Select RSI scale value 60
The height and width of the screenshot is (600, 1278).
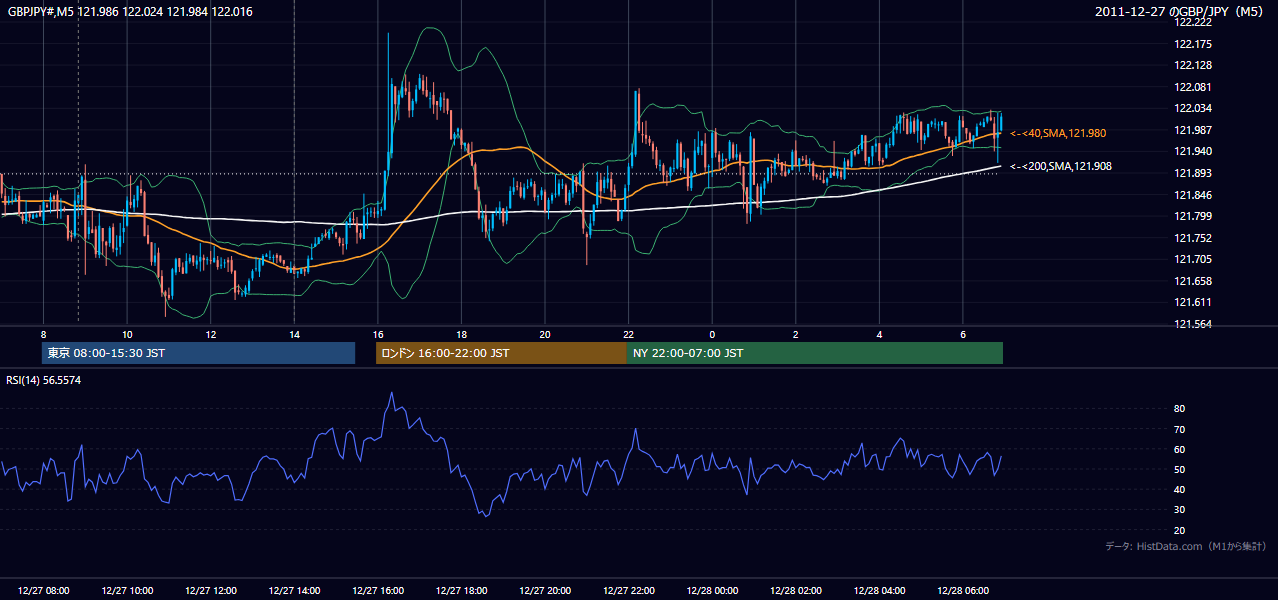[x=1179, y=449]
